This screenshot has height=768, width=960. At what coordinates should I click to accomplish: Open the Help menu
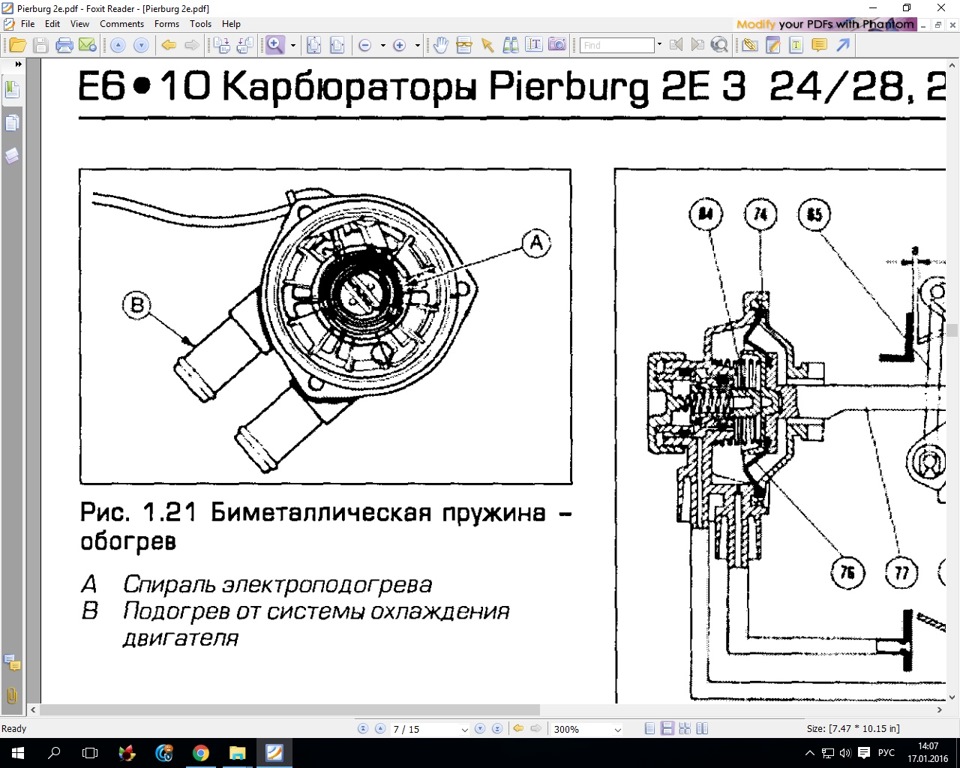[231, 24]
